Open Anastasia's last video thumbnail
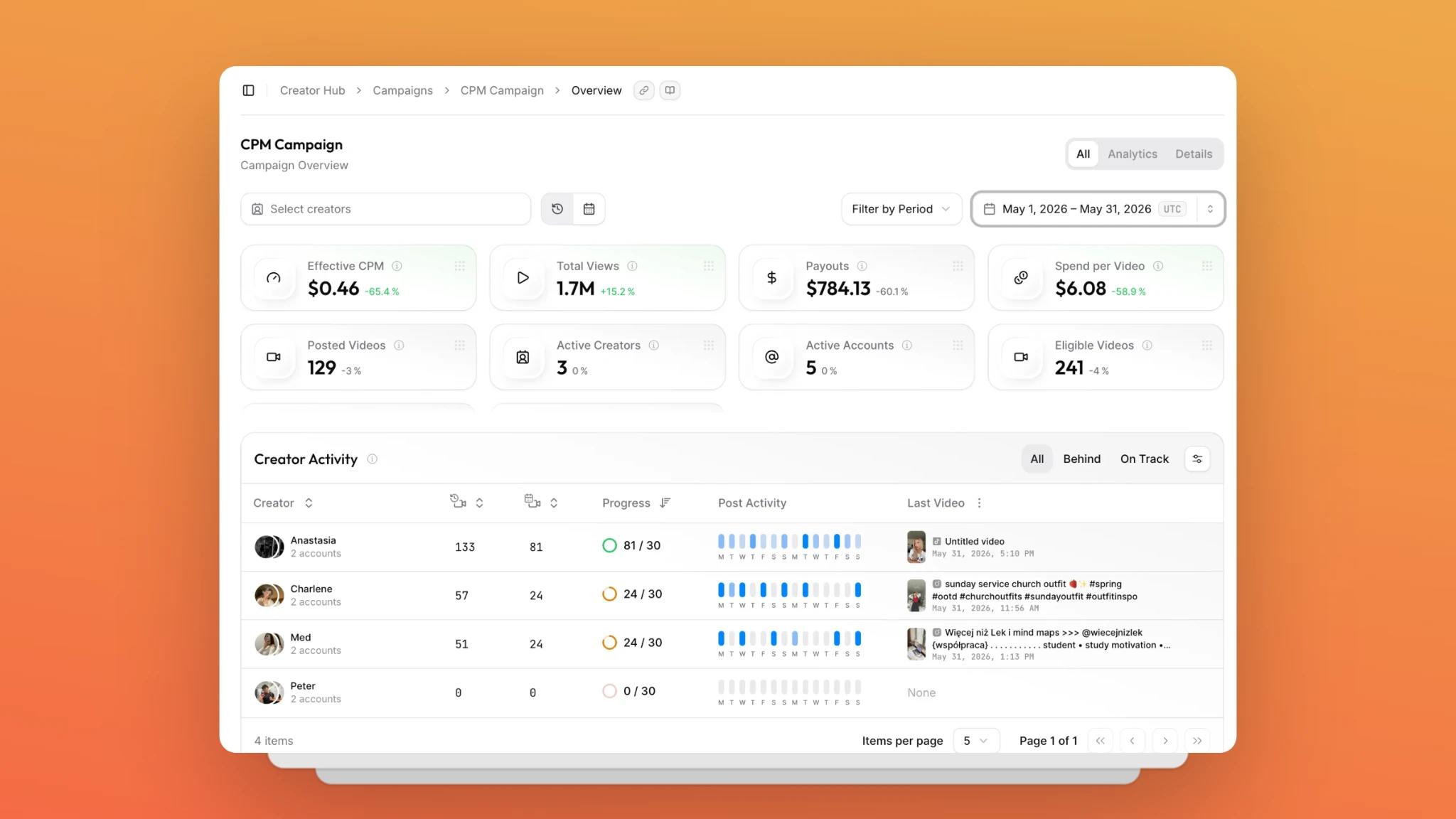This screenshot has height=819, width=1456. (916, 547)
